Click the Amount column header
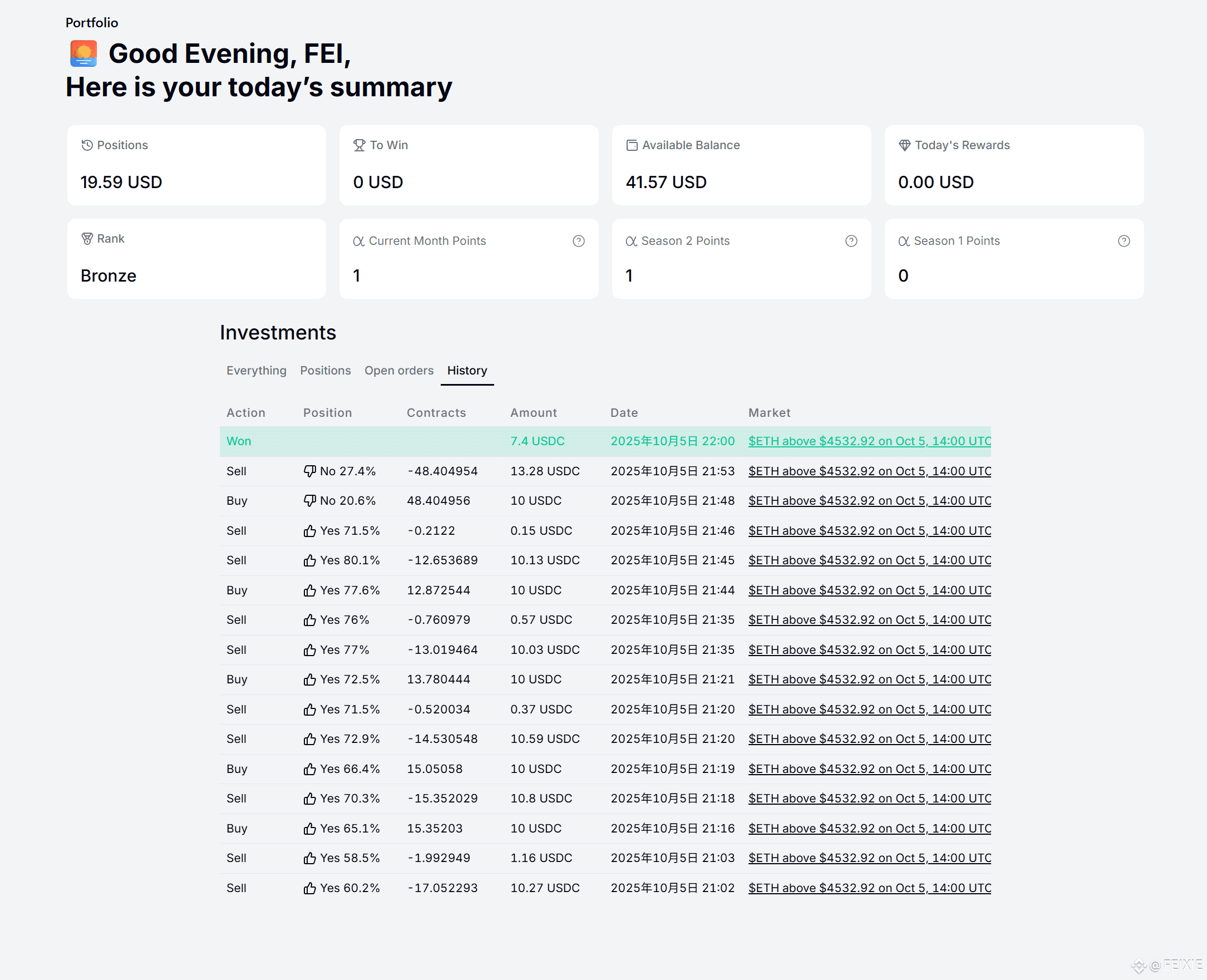This screenshot has height=980, width=1207. (x=534, y=413)
